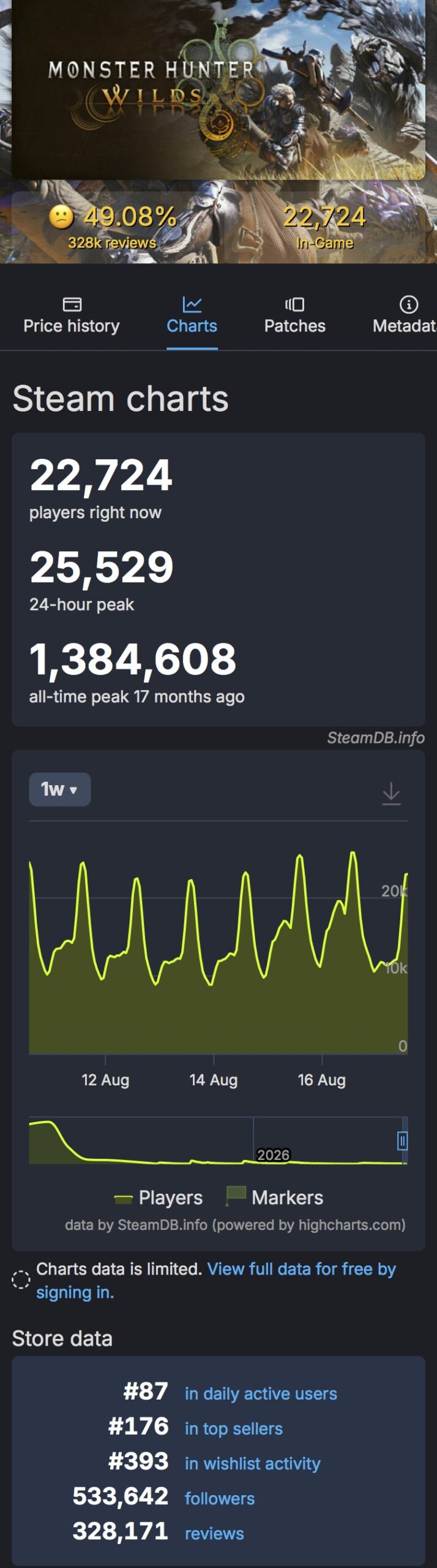Image resolution: width=437 pixels, height=1568 pixels.
Task: Click the 25,529 24-hour peak value
Action: [x=102, y=567]
